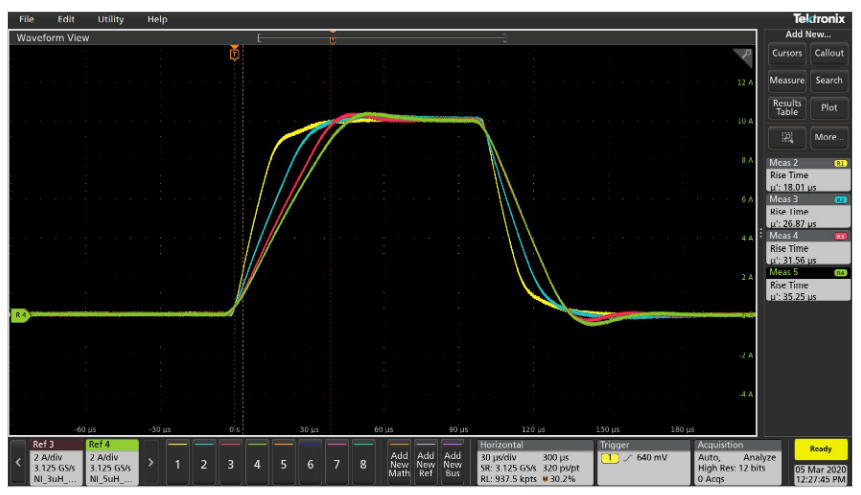Select the Meas 5 Rise Time badge
This screenshot has height=495, width=861.
point(807,285)
